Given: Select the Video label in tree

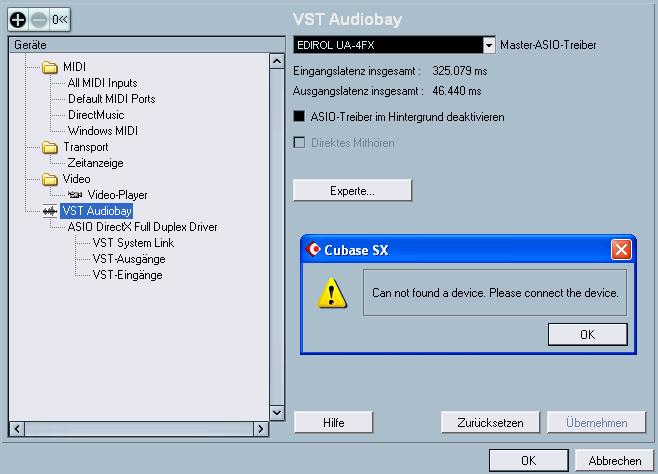Looking at the screenshot, I should (76, 179).
